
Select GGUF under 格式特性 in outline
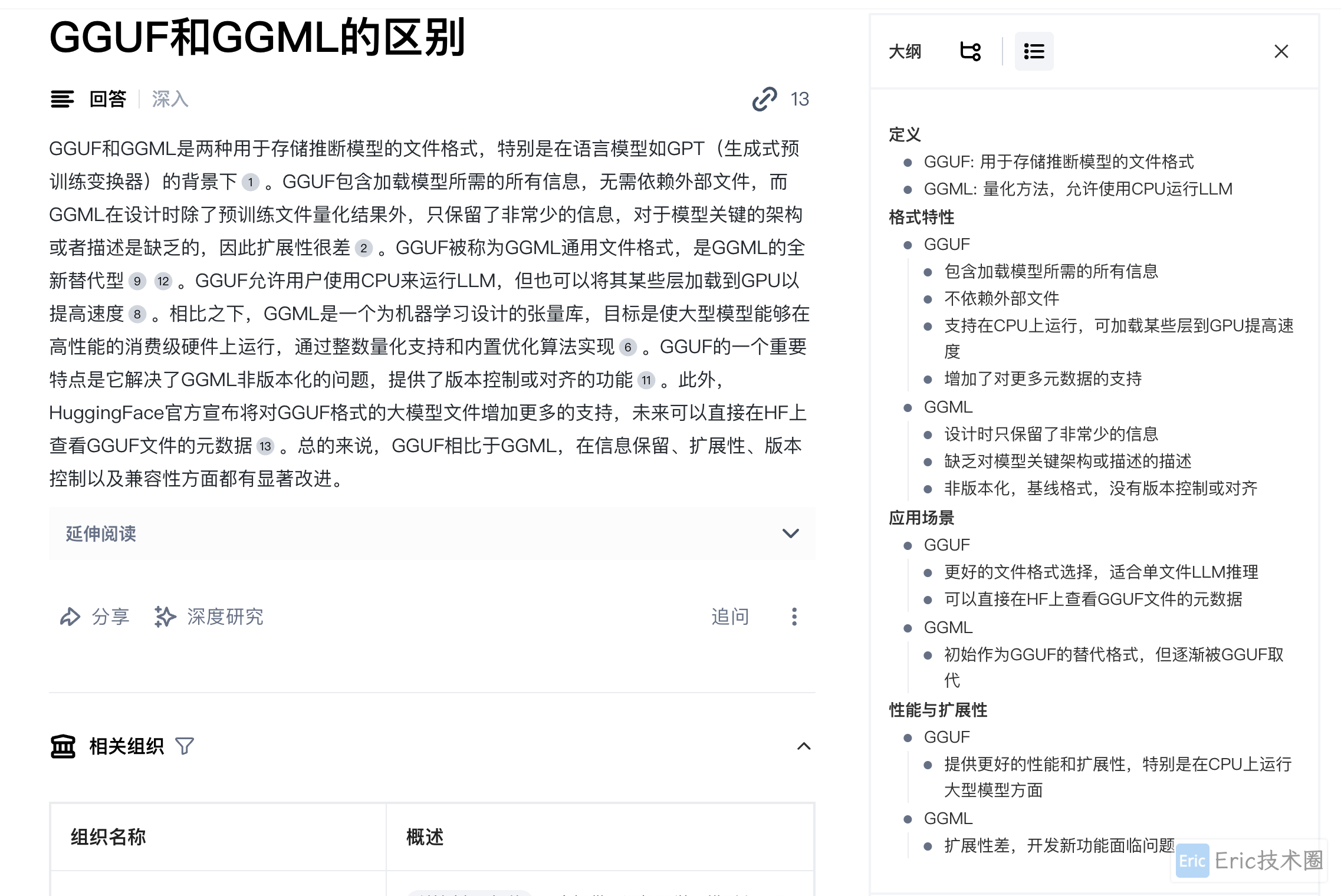pos(946,244)
